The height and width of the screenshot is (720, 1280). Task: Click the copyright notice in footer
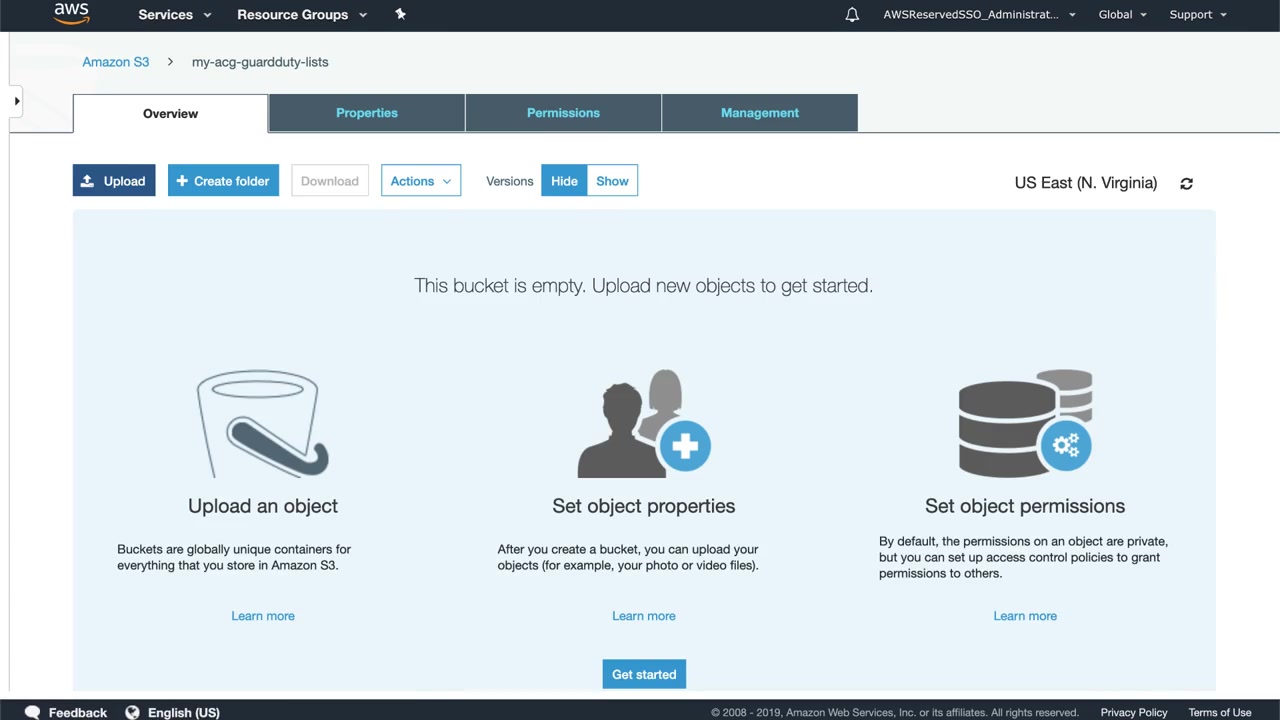click(x=895, y=712)
